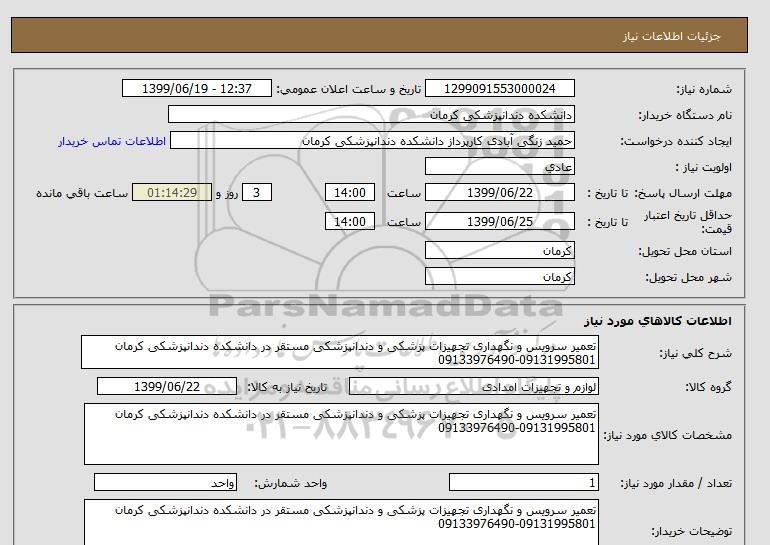
Task: Click the label مهلت ارسال پاسخ
Action: [685, 193]
